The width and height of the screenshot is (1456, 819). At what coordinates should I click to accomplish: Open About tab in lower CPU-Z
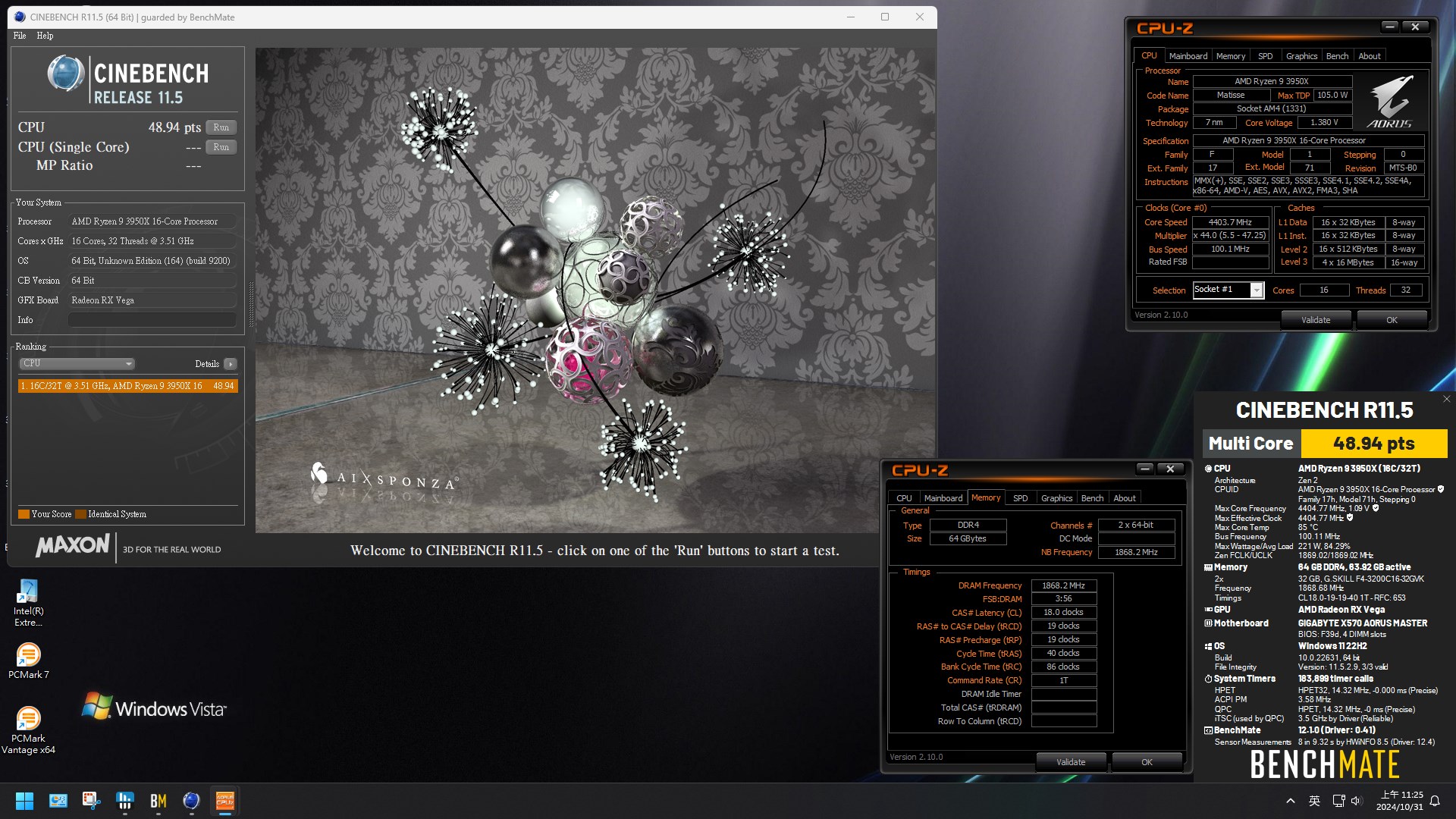point(1124,498)
